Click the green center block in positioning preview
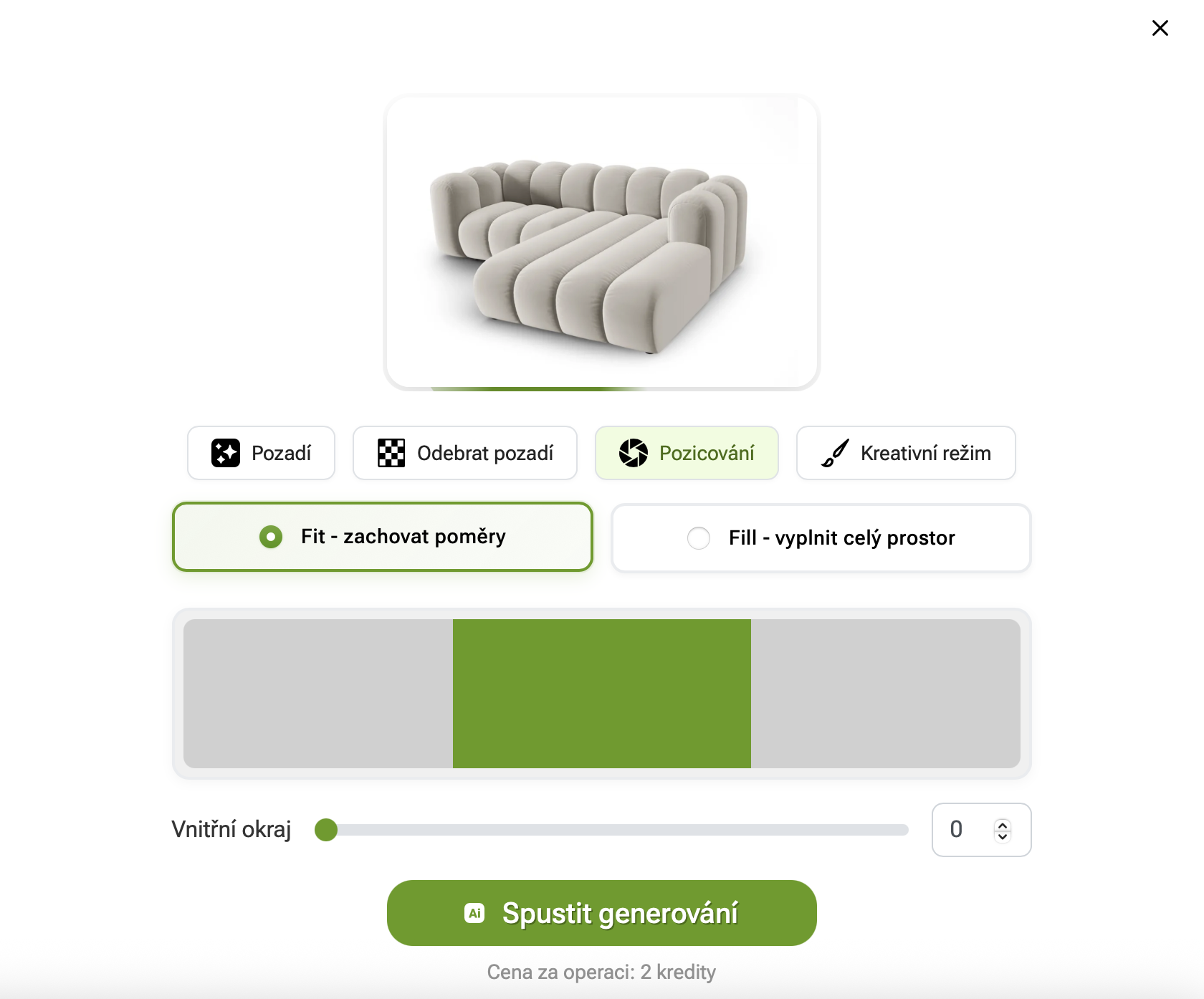Image resolution: width=1204 pixels, height=999 pixels. 602,694
